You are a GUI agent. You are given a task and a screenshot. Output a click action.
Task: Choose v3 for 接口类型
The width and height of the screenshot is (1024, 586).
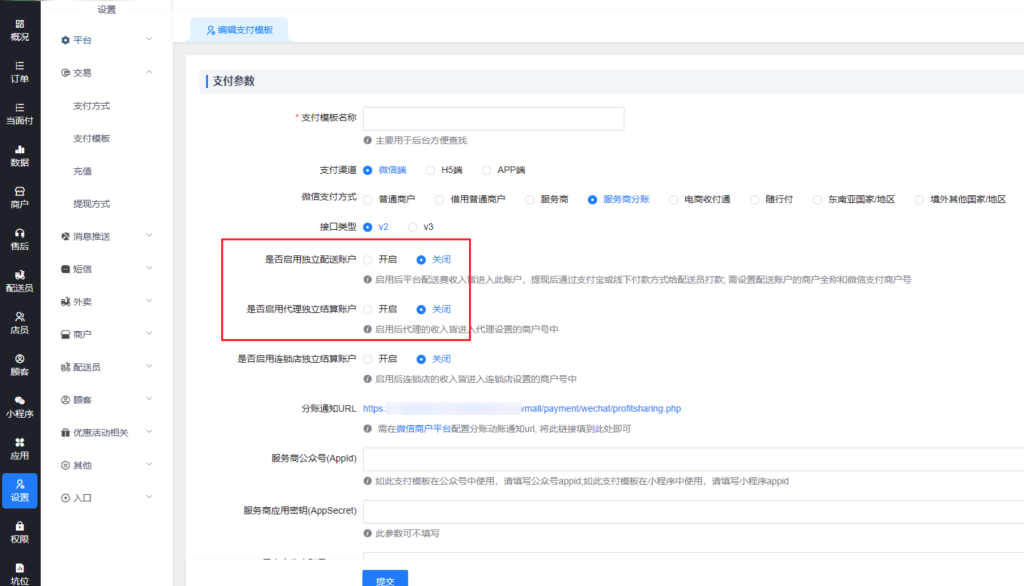[414, 227]
